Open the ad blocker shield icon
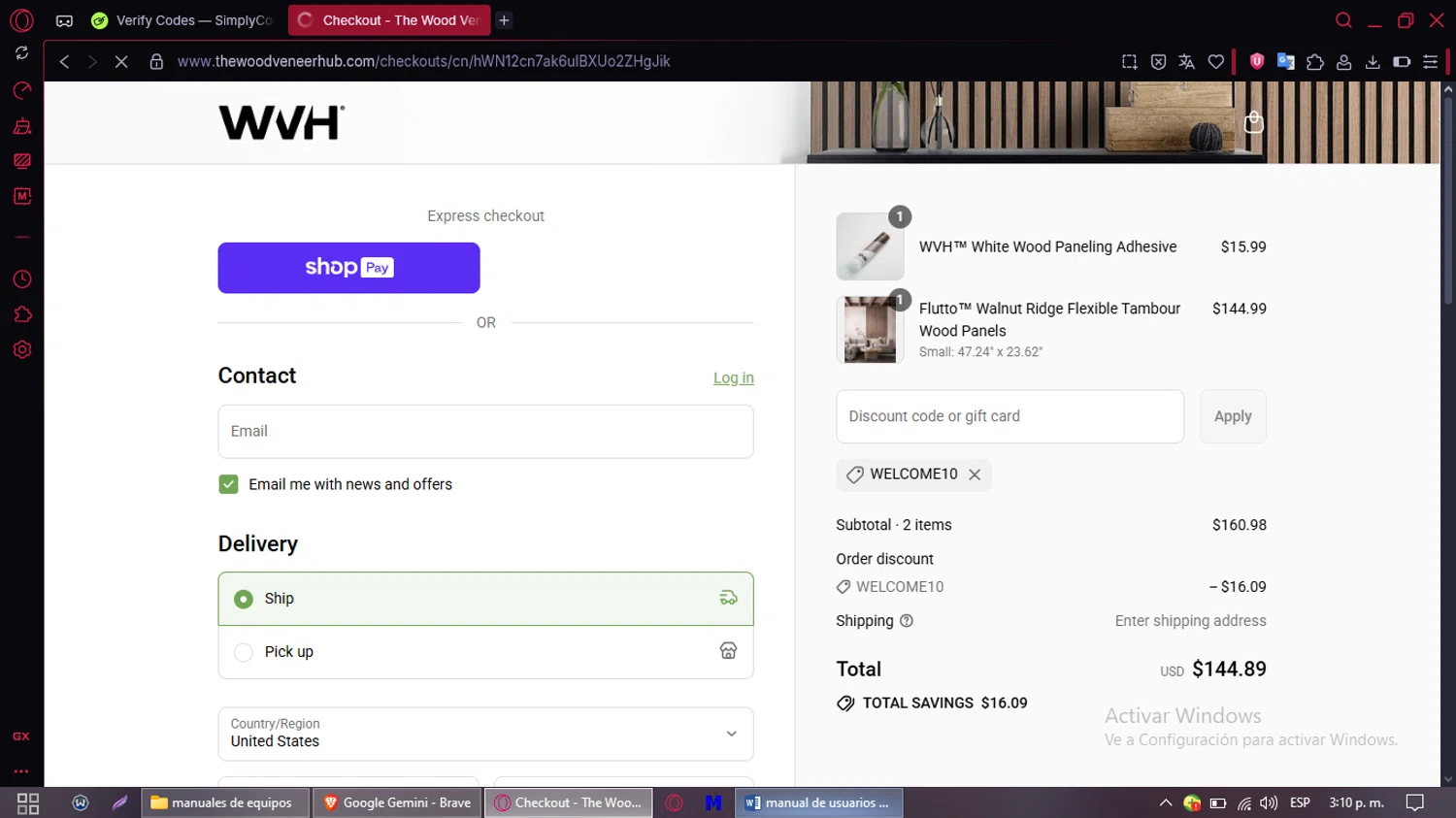The height and width of the screenshot is (818, 1456). click(1158, 61)
